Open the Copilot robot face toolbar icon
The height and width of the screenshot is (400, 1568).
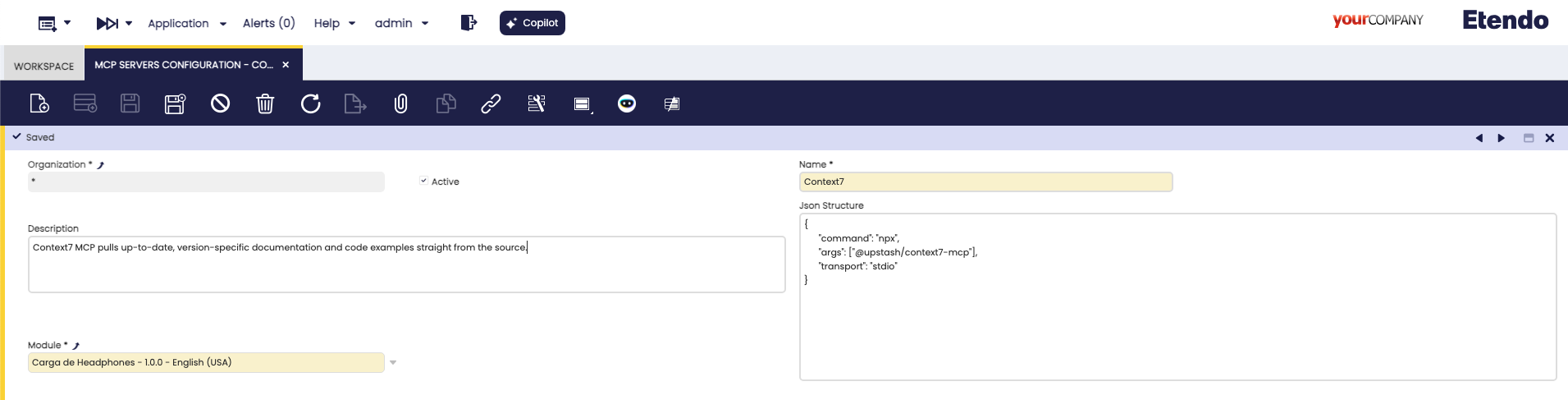627,103
